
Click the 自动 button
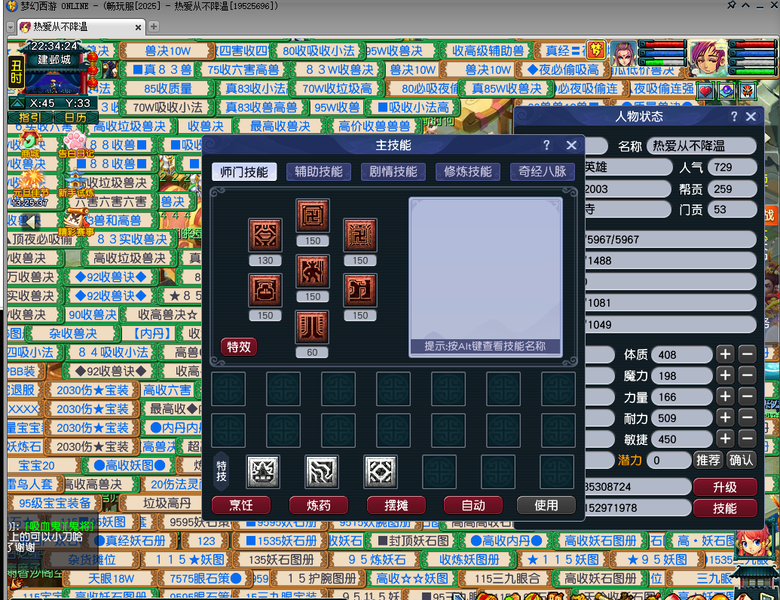click(473, 505)
